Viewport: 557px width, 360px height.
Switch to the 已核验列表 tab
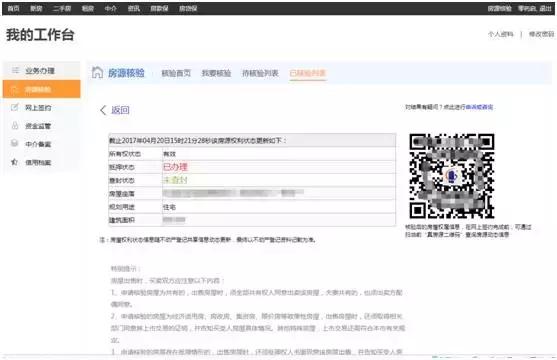pos(308,73)
